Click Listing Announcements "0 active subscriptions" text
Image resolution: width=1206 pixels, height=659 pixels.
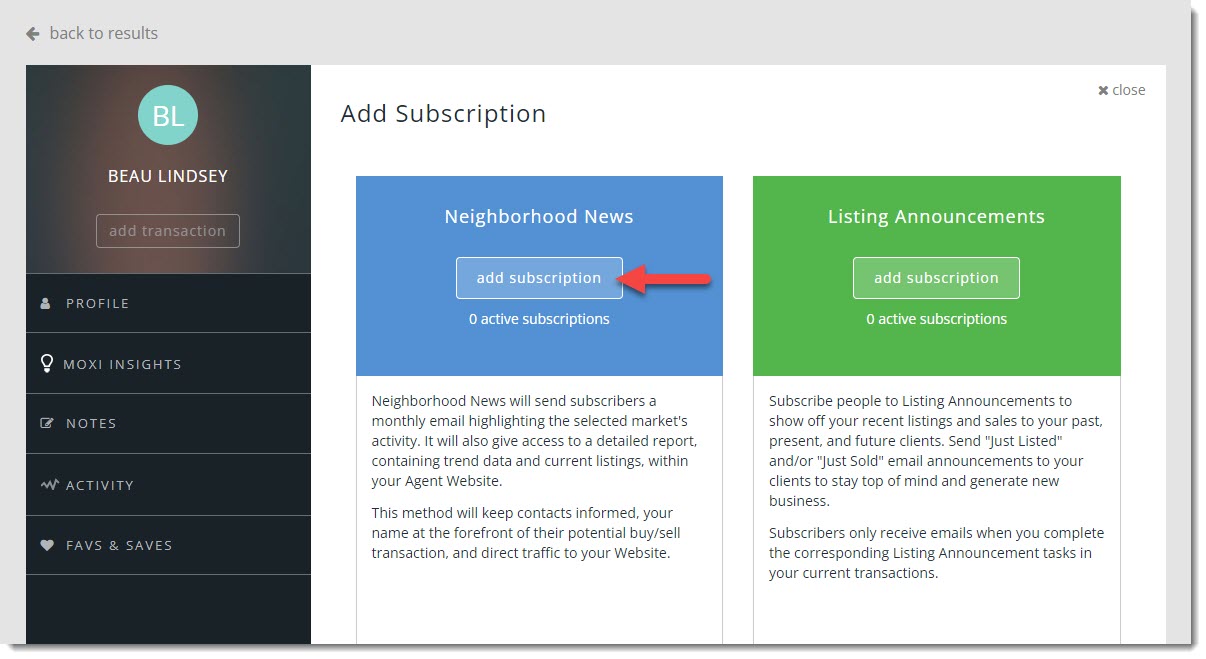pos(936,319)
